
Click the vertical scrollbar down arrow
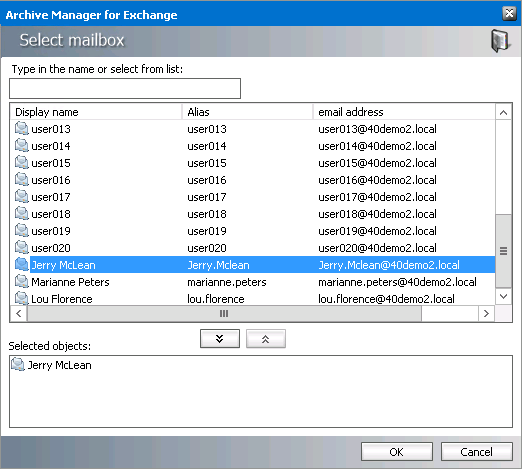tap(504, 296)
